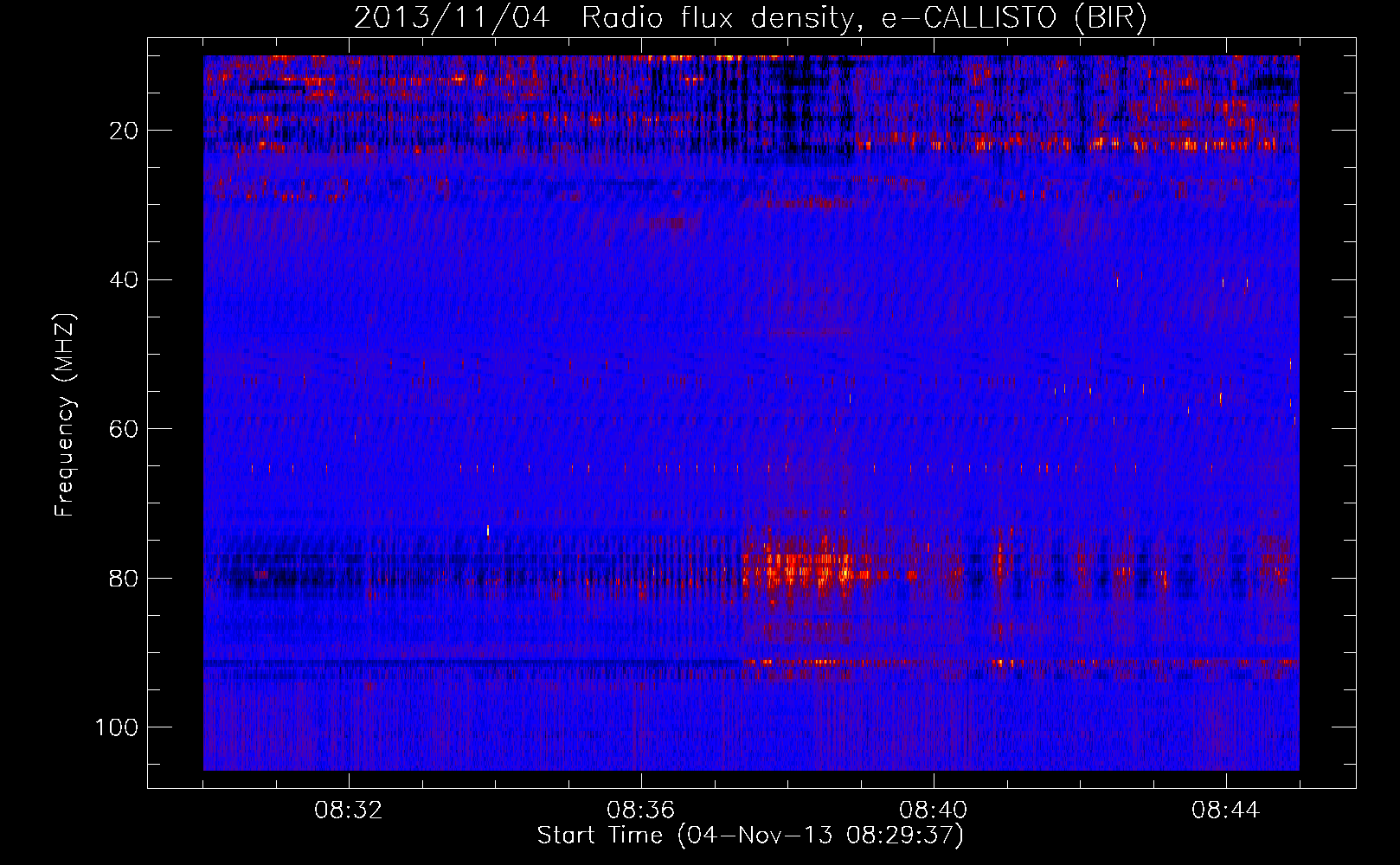This screenshot has height=865, width=1400.
Task: Click the time tick label 08:44
Action: [1226, 811]
